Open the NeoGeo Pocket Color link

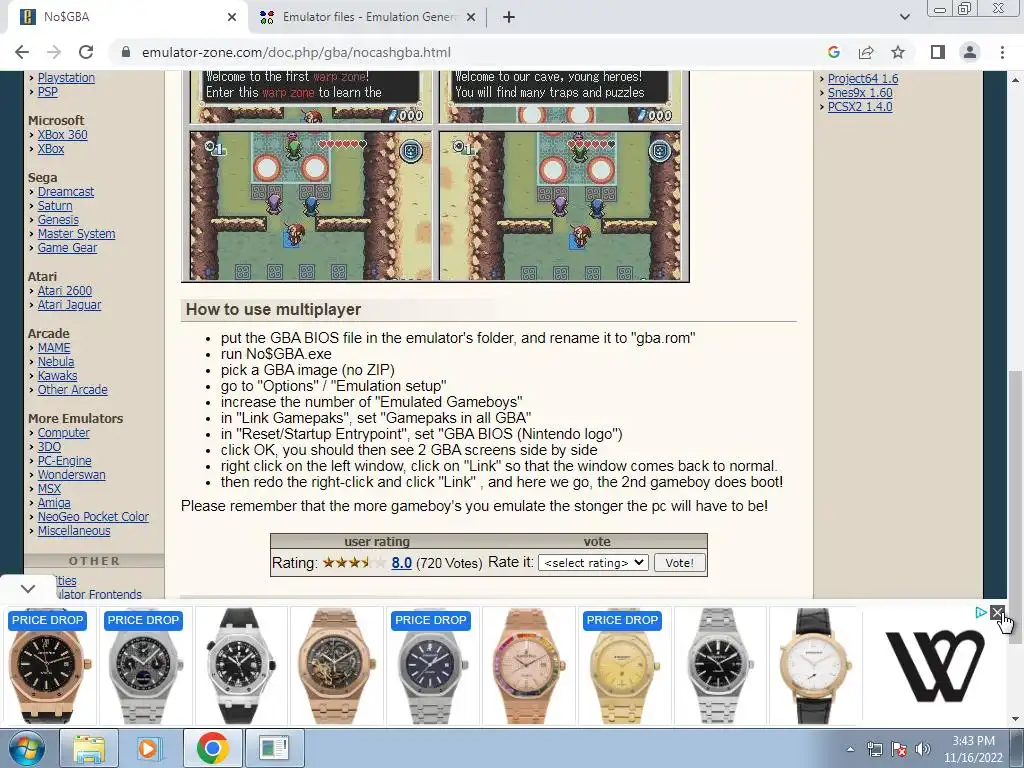pyautogui.click(x=93, y=517)
